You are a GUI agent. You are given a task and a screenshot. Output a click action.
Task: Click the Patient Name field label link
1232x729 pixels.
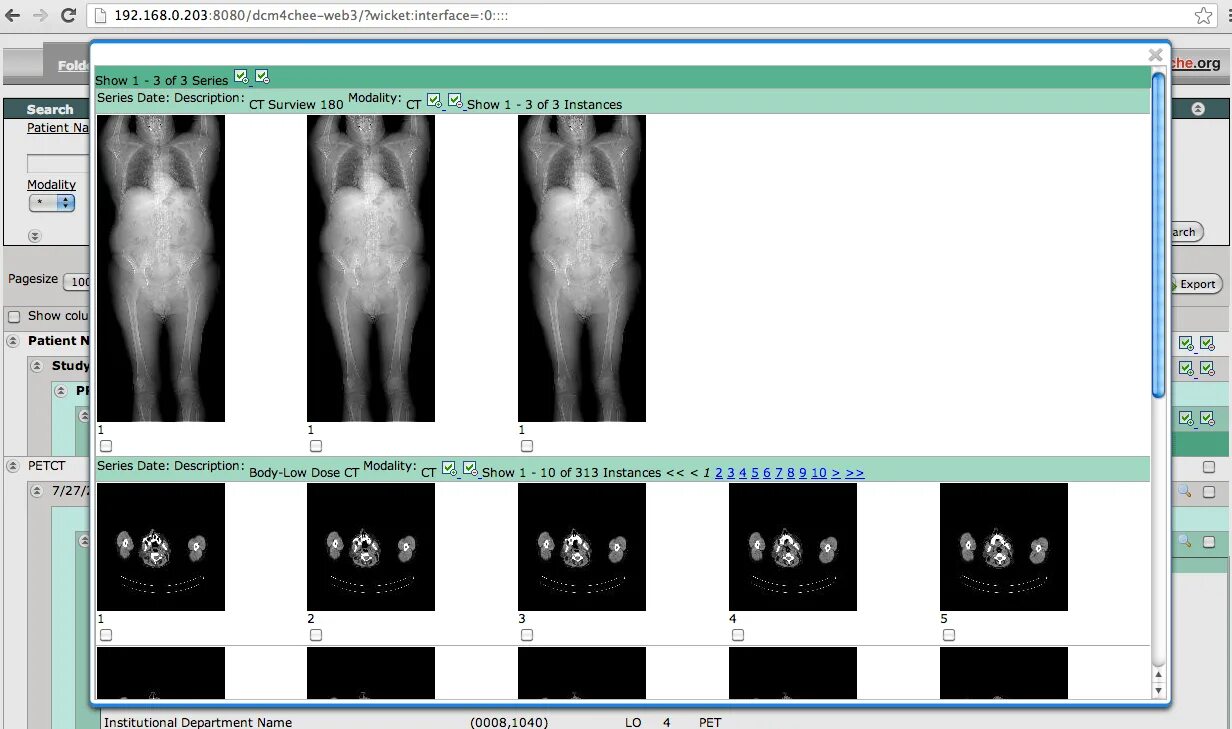tap(58, 128)
